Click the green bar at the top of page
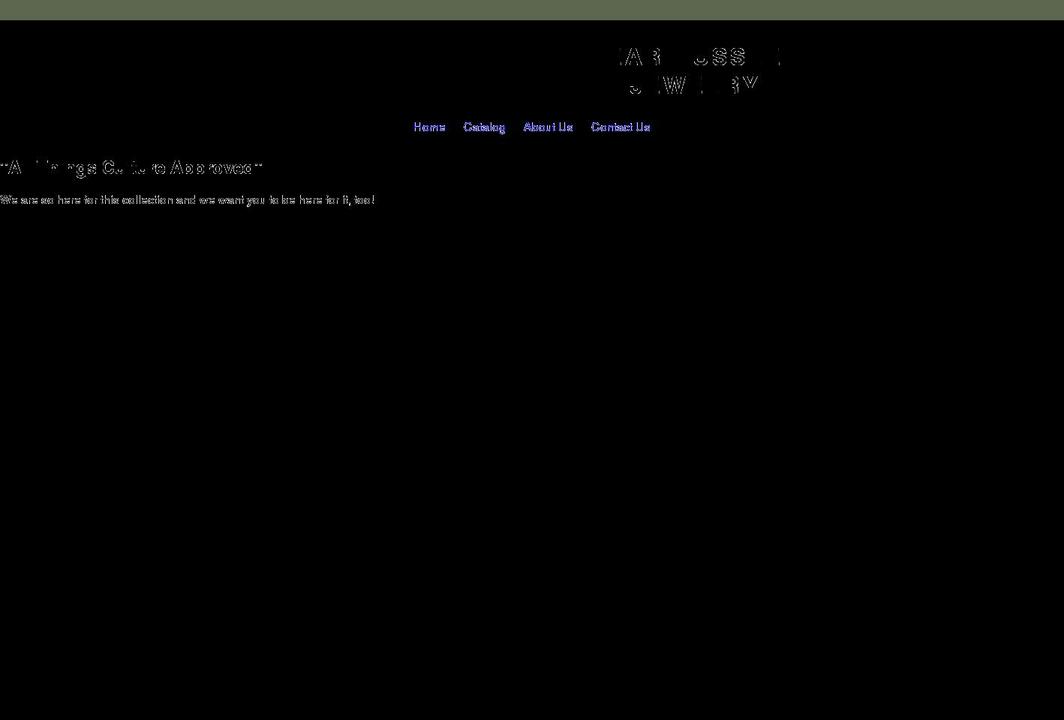The height and width of the screenshot is (720, 1064). [532, 6]
